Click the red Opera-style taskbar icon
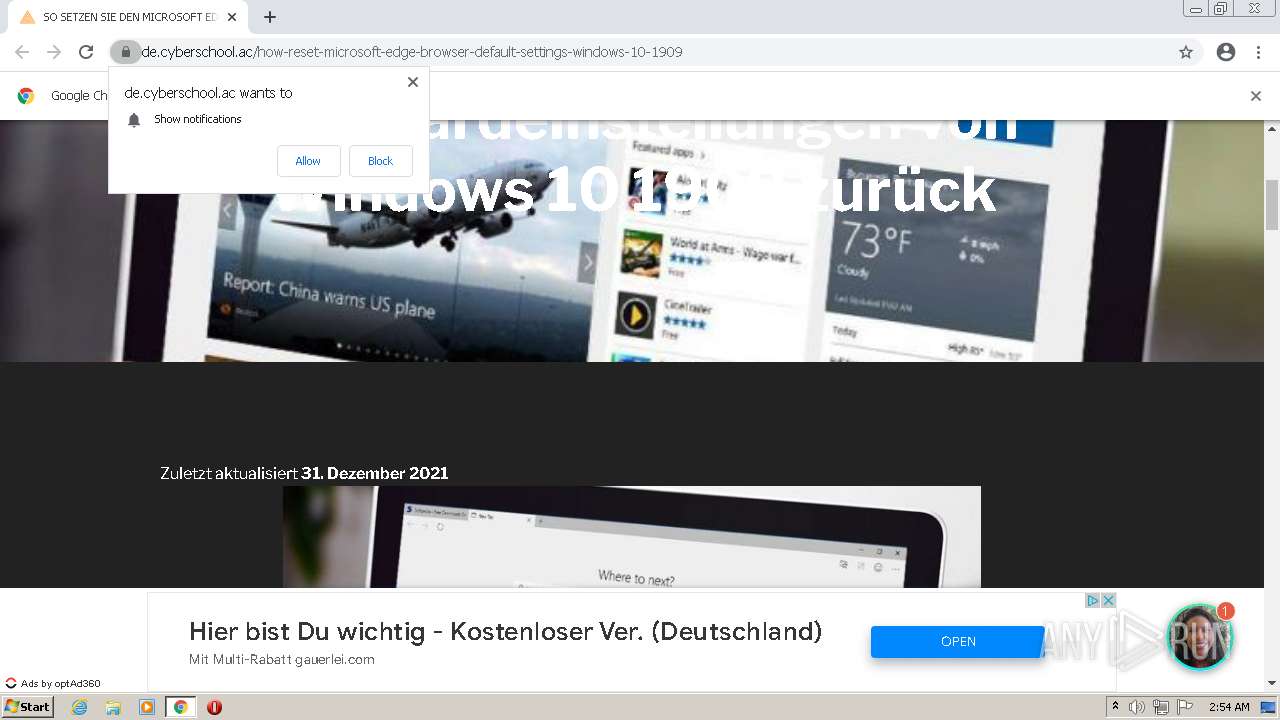1280x720 pixels. click(214, 707)
